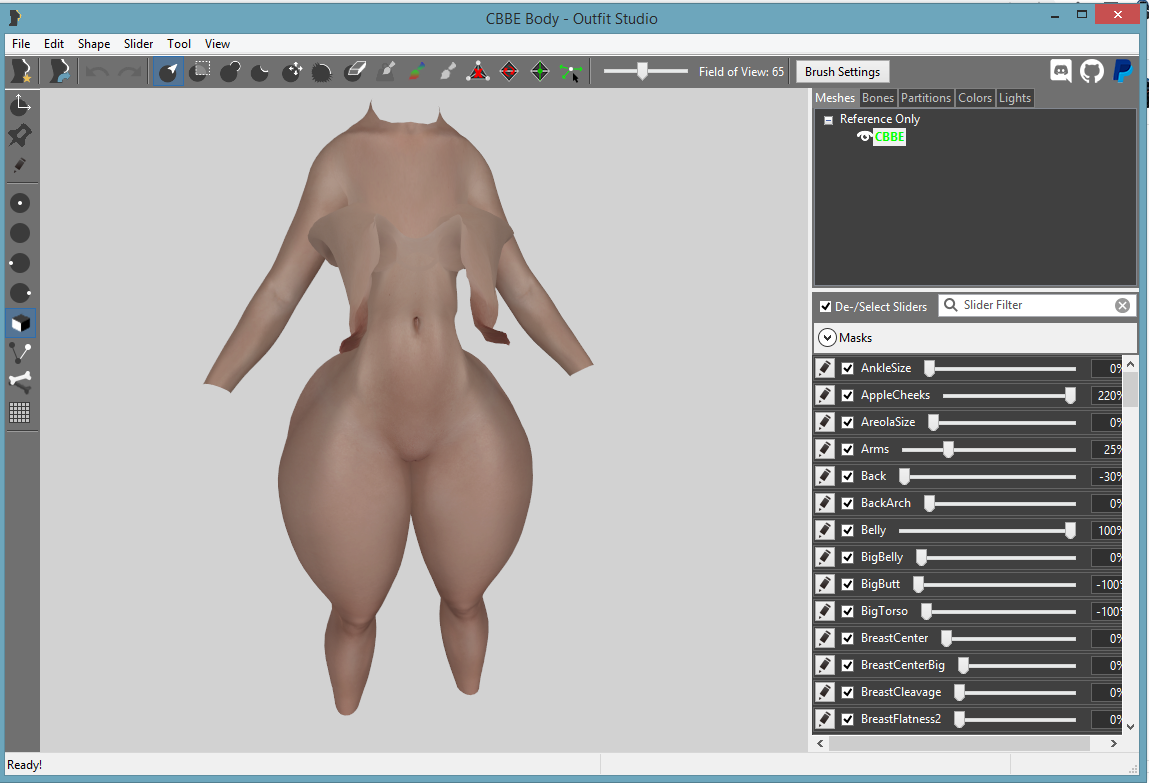Collapse the Reference Only tree node
The height and width of the screenshot is (783, 1149).
point(829,120)
